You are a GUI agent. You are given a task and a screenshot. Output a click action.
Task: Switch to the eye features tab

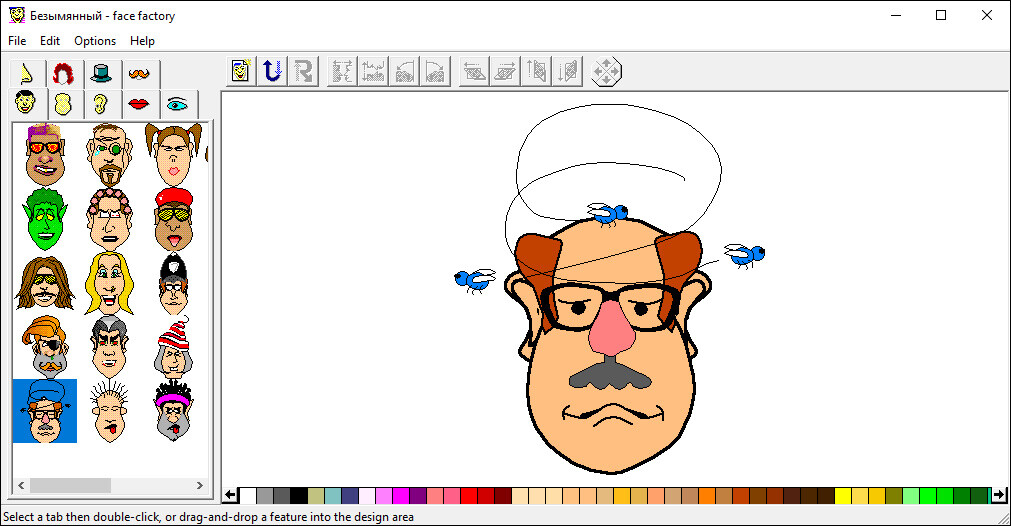[x=177, y=104]
